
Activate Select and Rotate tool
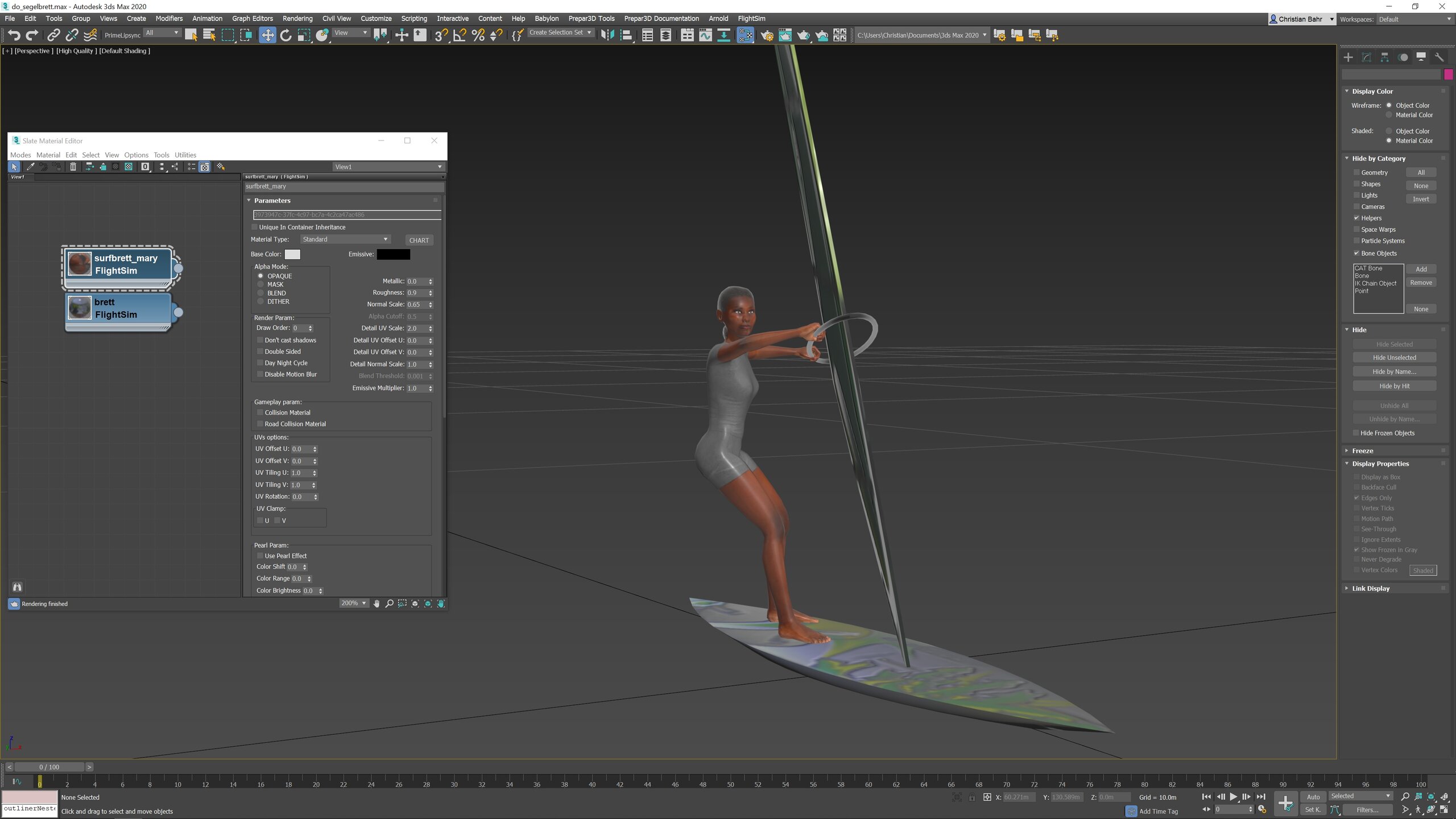pyautogui.click(x=286, y=35)
